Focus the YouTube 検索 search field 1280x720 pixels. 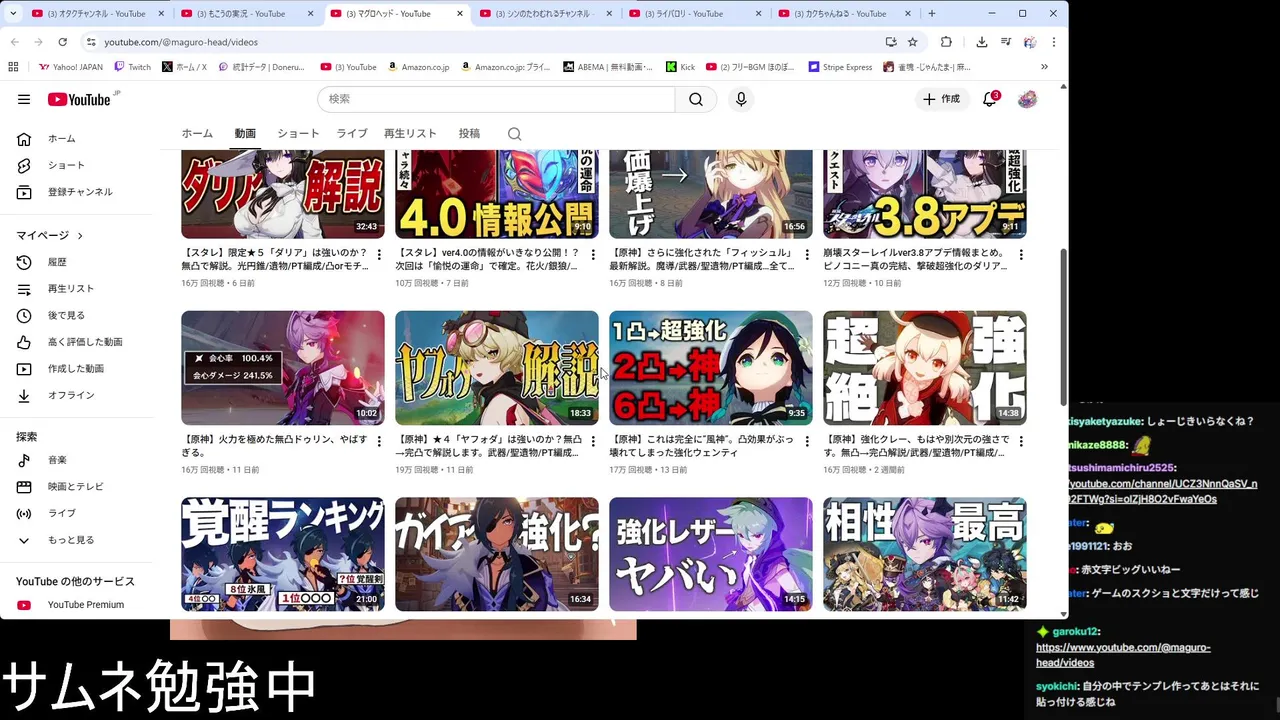coord(496,99)
